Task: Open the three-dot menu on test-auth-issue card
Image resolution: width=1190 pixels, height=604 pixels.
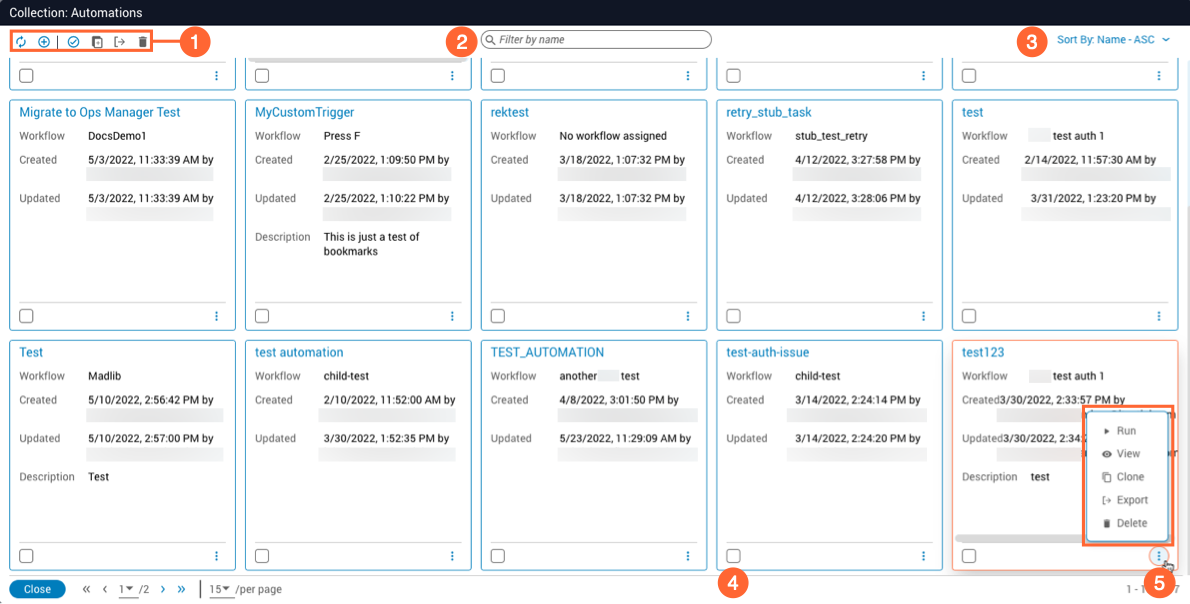Action: pos(924,556)
